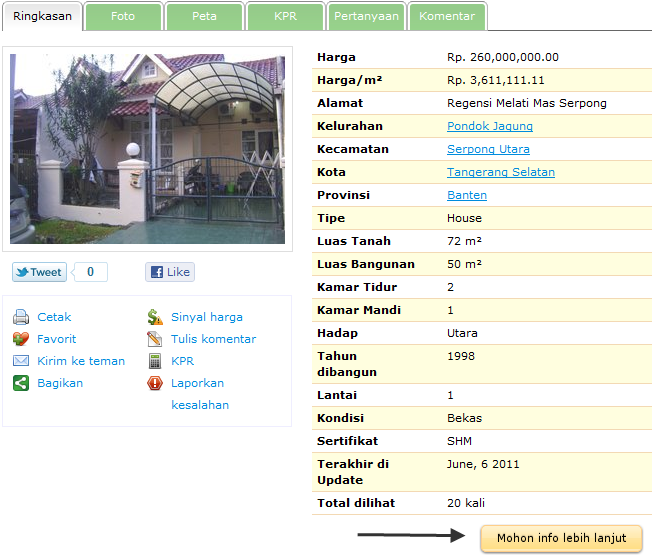Screen dimensions: 657x557
Task: Click the Laporkan kesalahan link
Action: [x=200, y=394]
